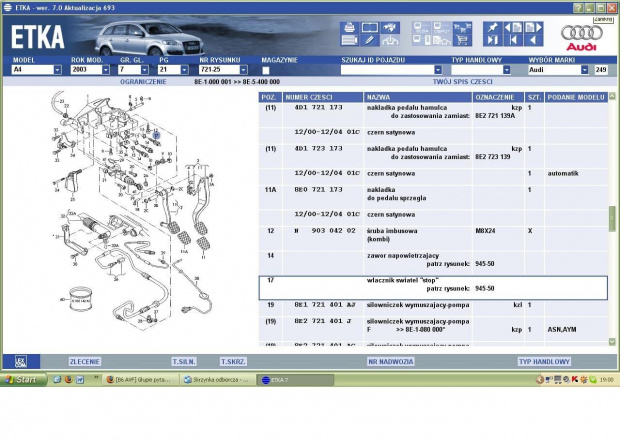Open the ROK MOD. dropdown showing 2003
Viewport: 620px width, 442px height.
click(x=91, y=70)
